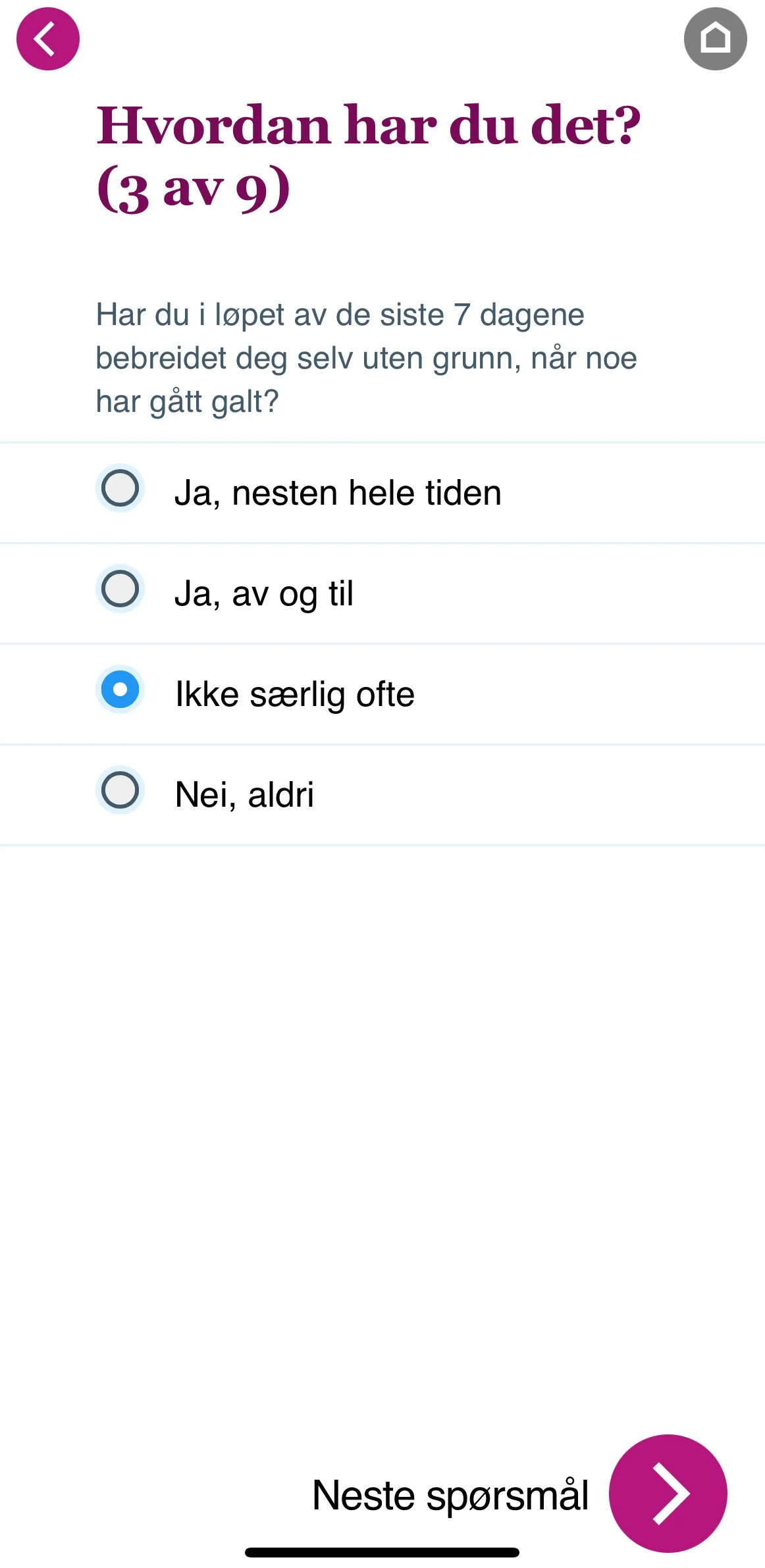This screenshot has height=1568, width=765.
Task: Select the 'Ja, nesten hele tiden' radio button
Action: tap(120, 488)
